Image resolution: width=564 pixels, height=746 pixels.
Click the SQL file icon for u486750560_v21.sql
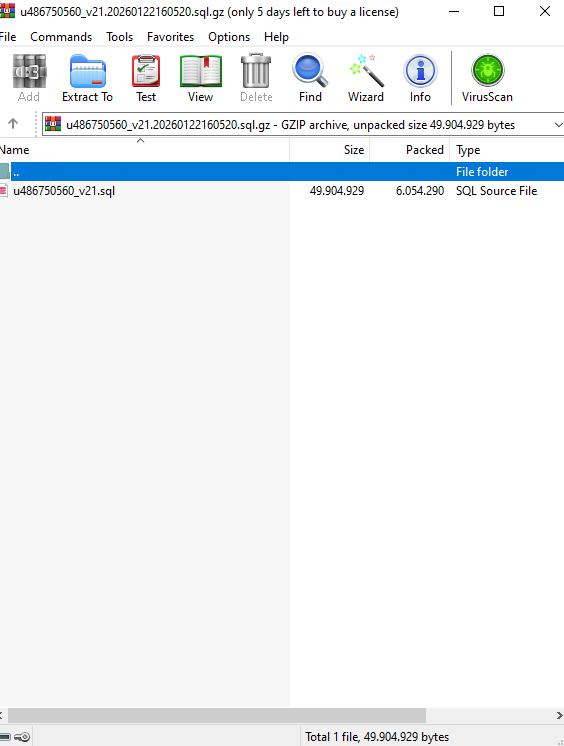[x=4, y=190]
